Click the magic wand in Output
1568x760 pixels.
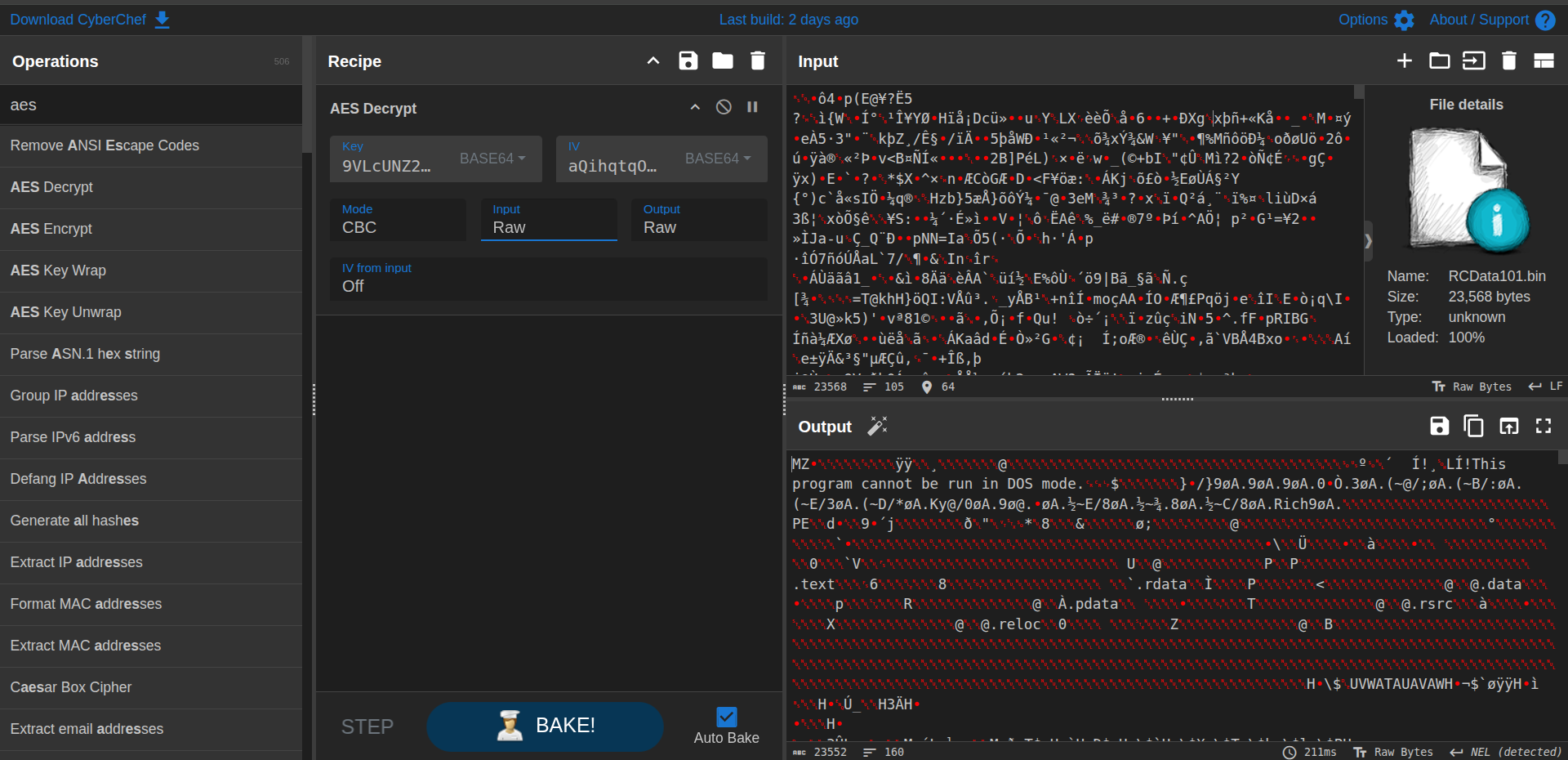click(877, 426)
